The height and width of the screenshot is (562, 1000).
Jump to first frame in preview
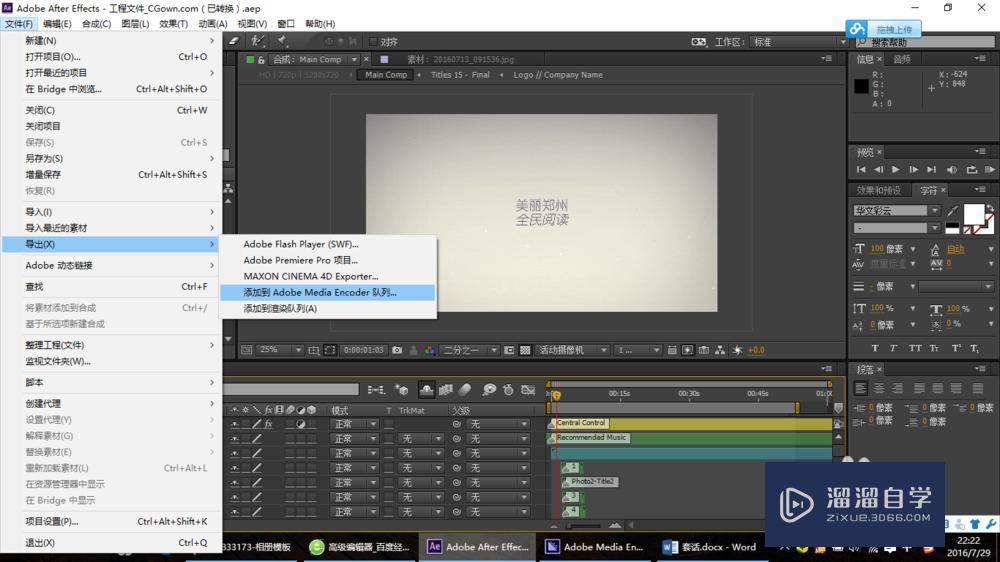click(x=861, y=170)
